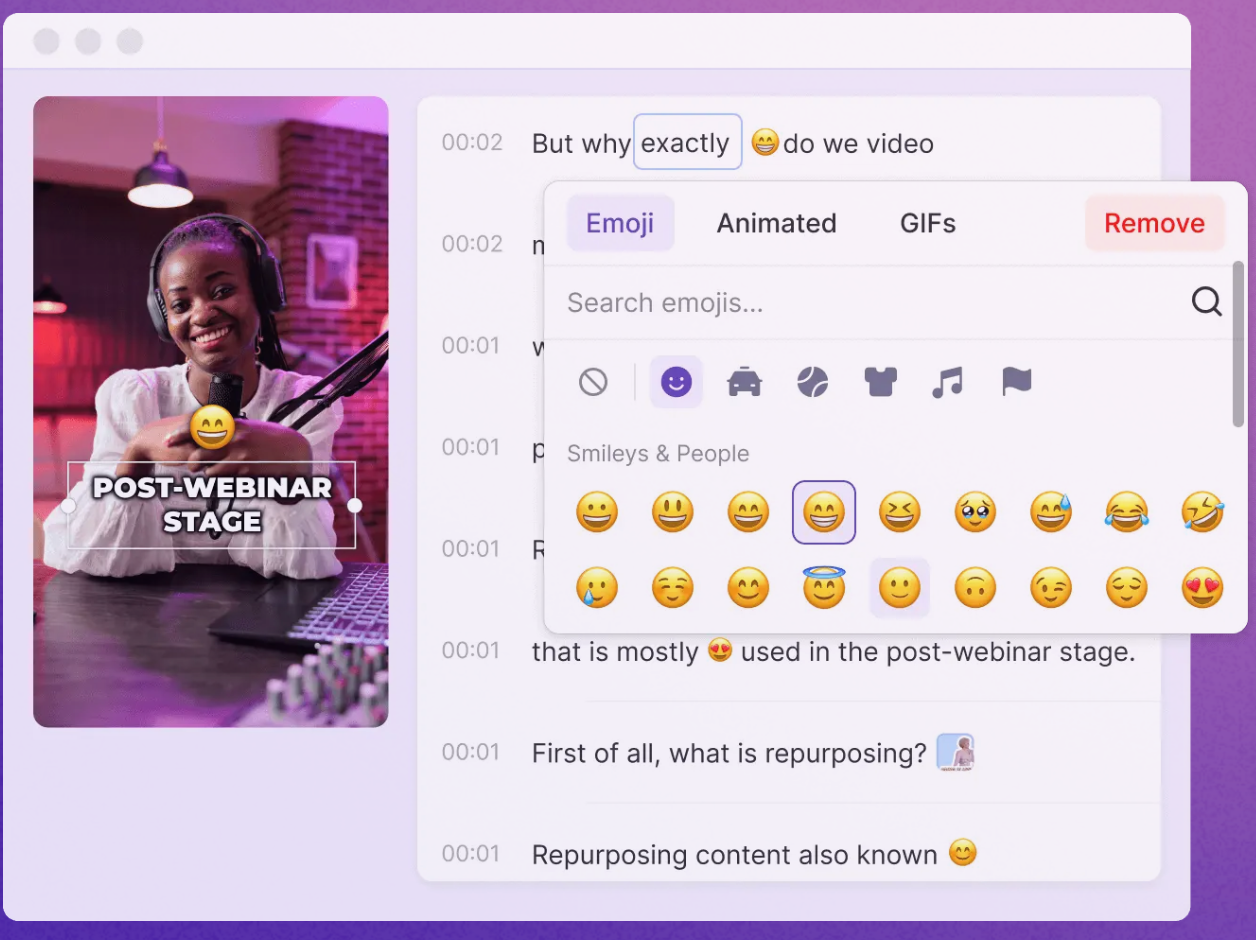Select the heart-eyes emoji
The height and width of the screenshot is (940, 1256).
click(x=1203, y=588)
